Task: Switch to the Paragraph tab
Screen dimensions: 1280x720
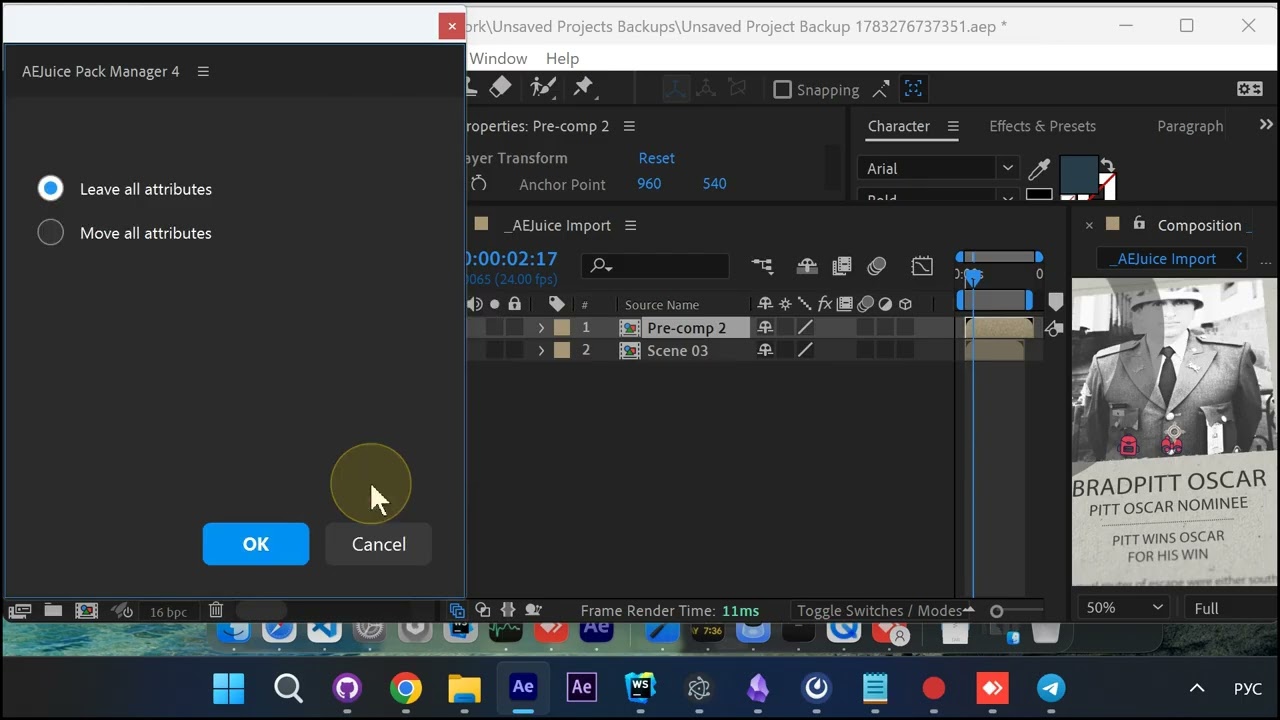Action: click(1190, 126)
